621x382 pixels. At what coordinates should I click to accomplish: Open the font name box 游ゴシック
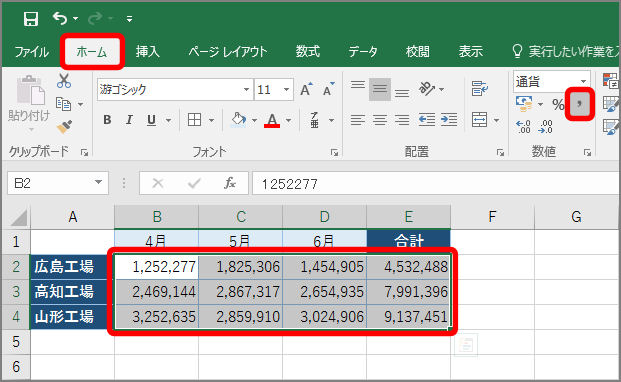pyautogui.click(x=174, y=90)
